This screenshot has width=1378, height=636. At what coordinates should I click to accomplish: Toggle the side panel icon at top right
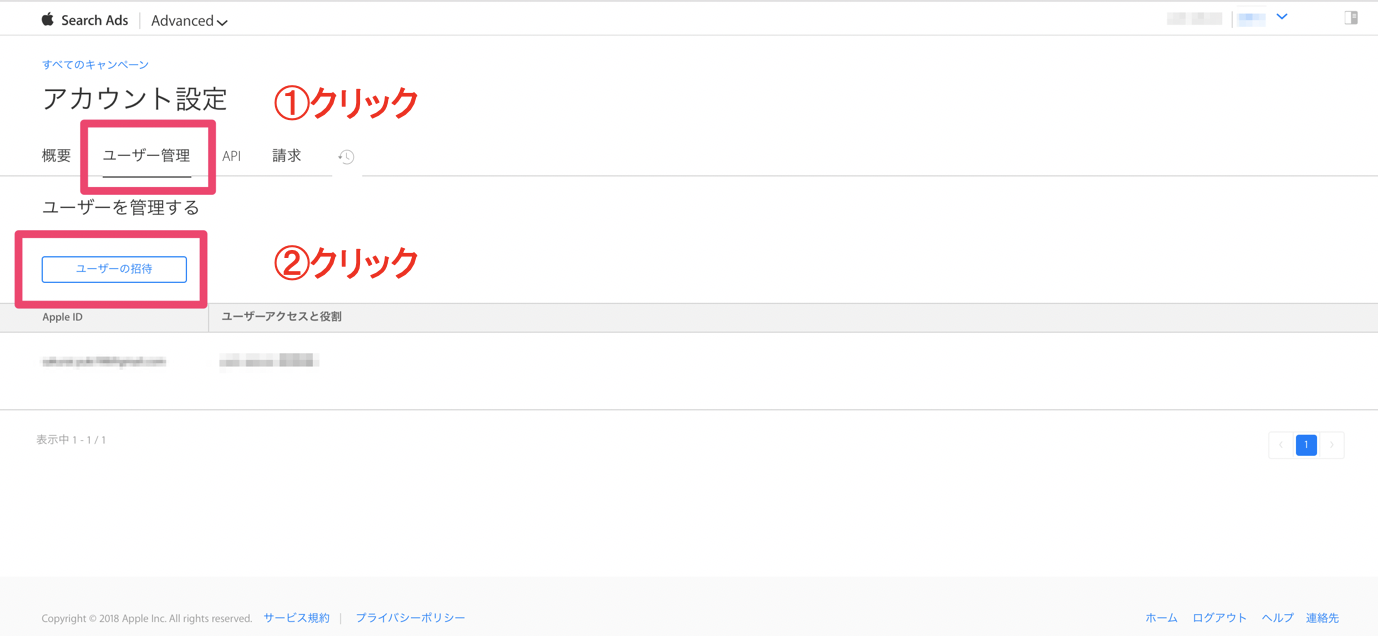click(x=1351, y=17)
